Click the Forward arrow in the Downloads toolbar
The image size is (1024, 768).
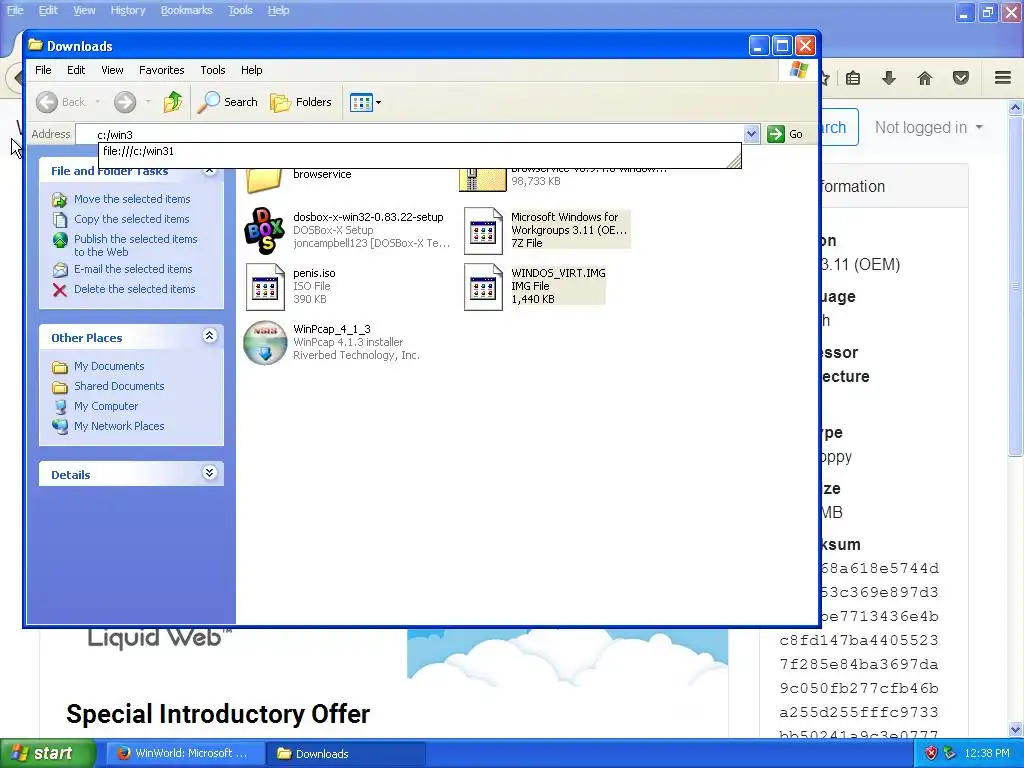[125, 102]
